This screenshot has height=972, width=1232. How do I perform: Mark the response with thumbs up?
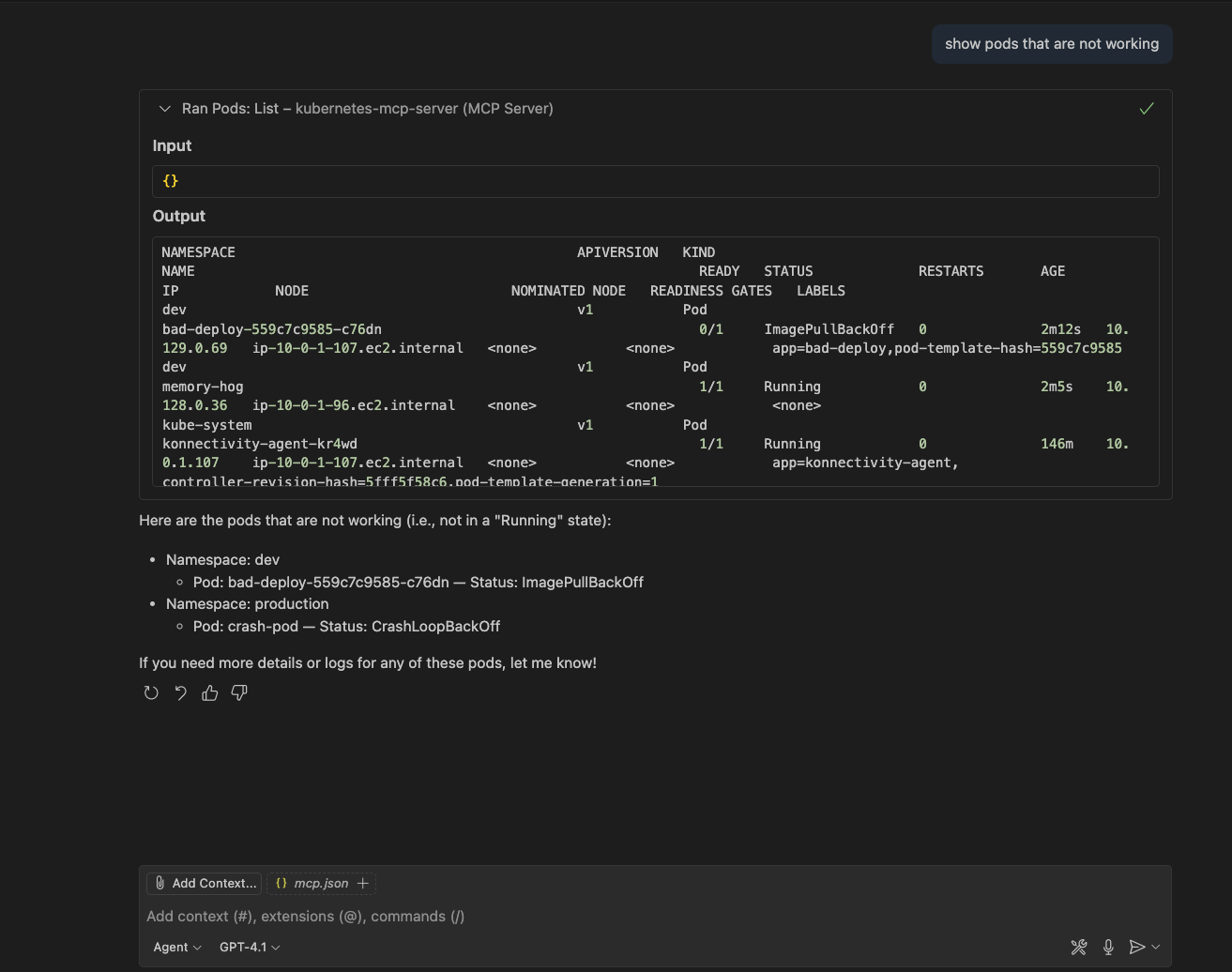tap(210, 693)
